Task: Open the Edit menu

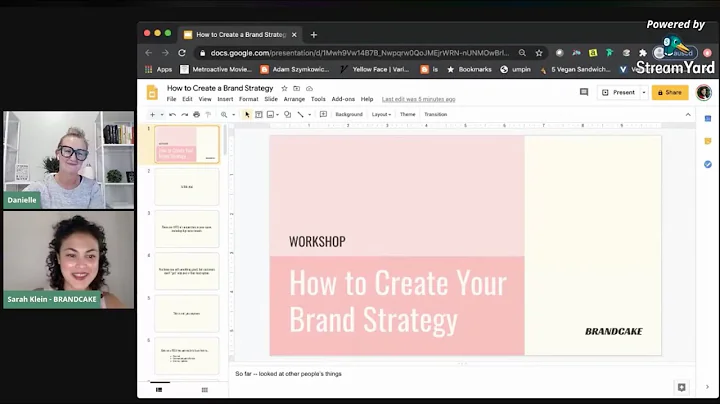Action: [187, 99]
